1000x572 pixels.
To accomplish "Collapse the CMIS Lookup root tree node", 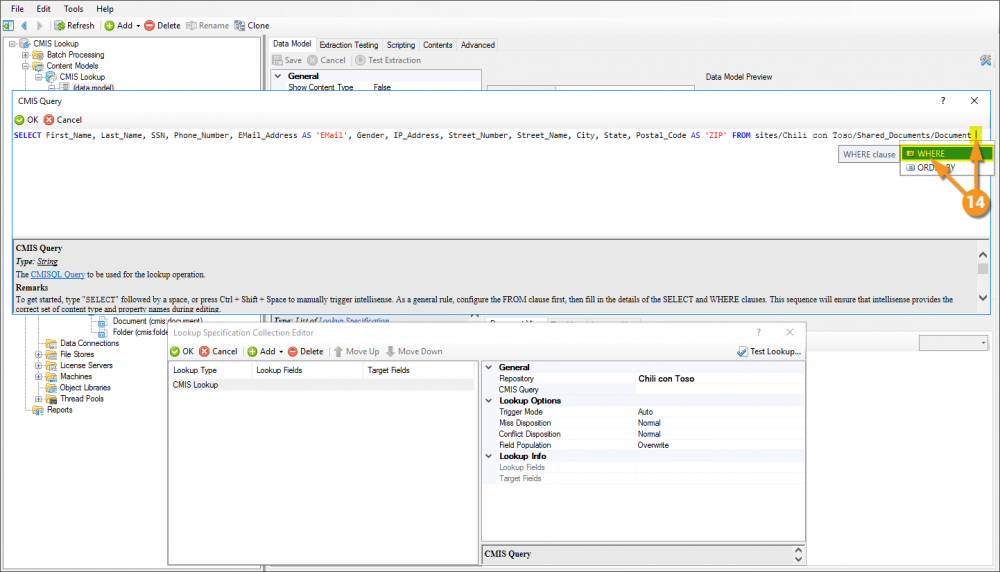I will [x=12, y=43].
